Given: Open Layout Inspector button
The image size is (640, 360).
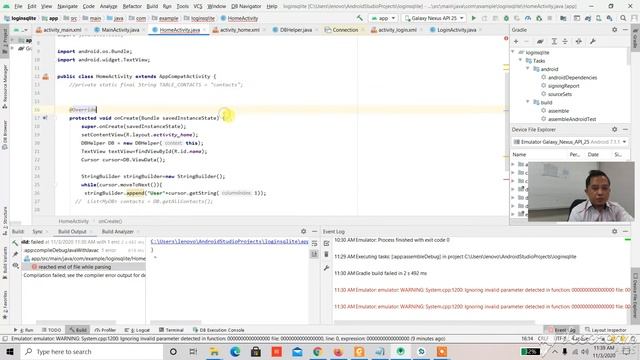Looking at the screenshot, I should coord(605,330).
